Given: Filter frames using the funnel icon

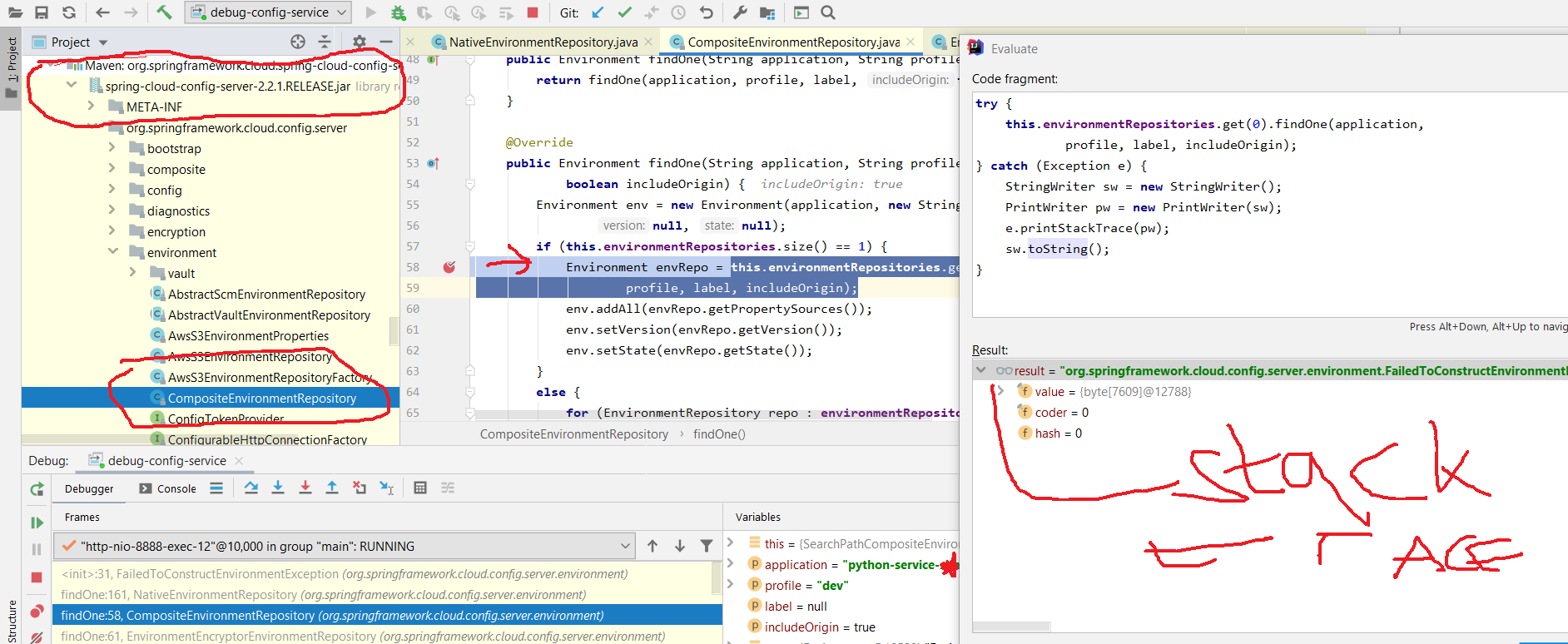Looking at the screenshot, I should coord(707,546).
